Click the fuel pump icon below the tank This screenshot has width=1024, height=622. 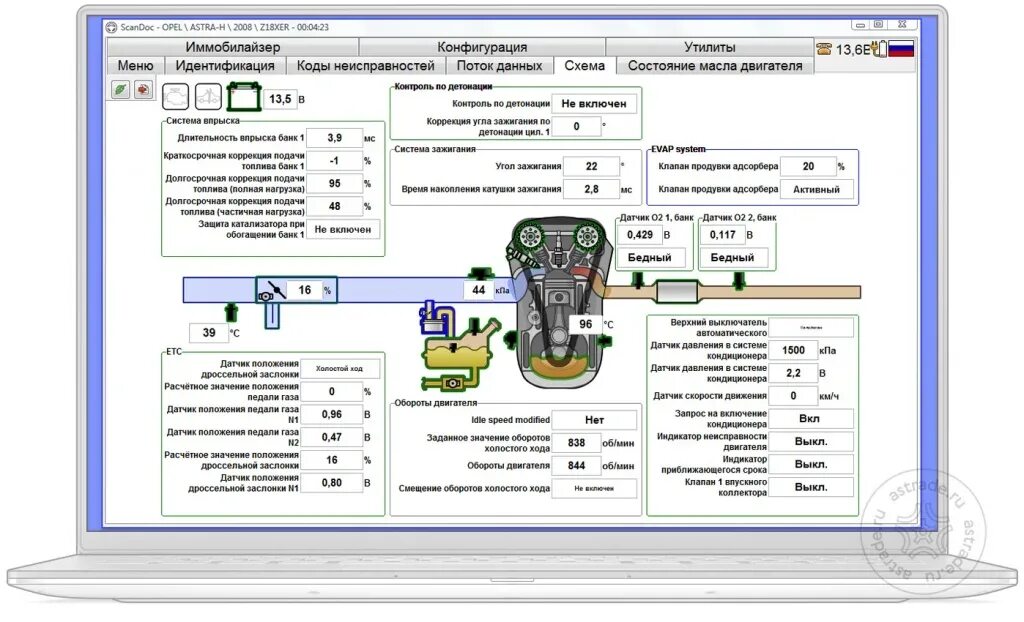point(452,383)
